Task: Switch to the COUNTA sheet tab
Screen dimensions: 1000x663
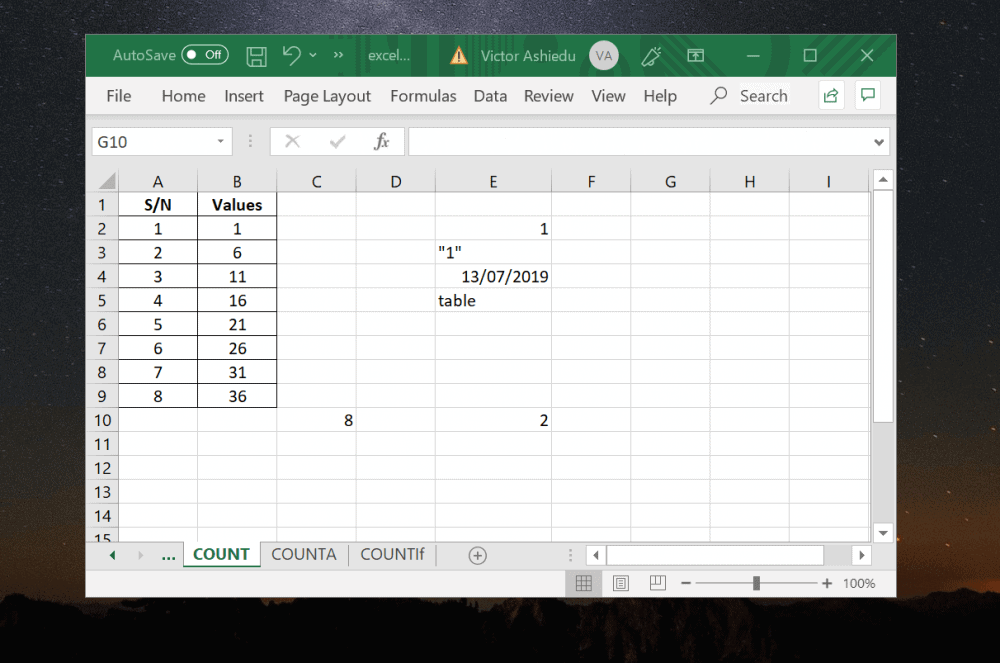Action: point(303,554)
